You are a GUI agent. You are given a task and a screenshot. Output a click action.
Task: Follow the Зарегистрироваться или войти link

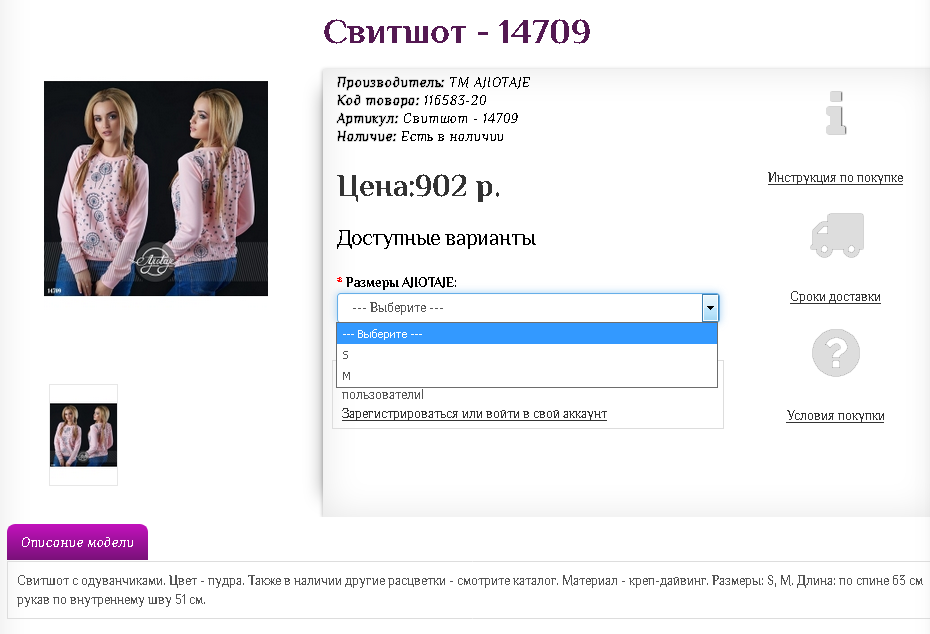click(474, 414)
